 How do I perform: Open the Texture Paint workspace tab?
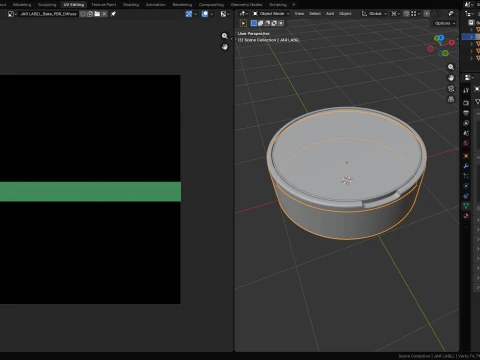103,5
